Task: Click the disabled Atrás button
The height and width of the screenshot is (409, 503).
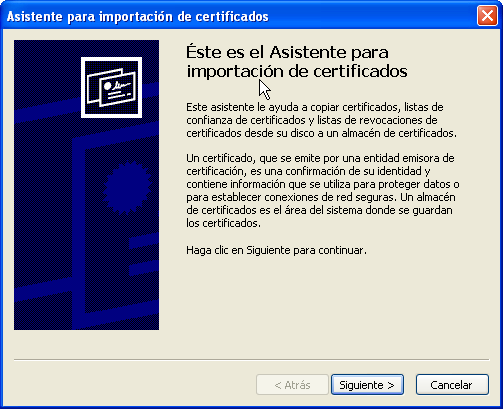Action: (292, 385)
